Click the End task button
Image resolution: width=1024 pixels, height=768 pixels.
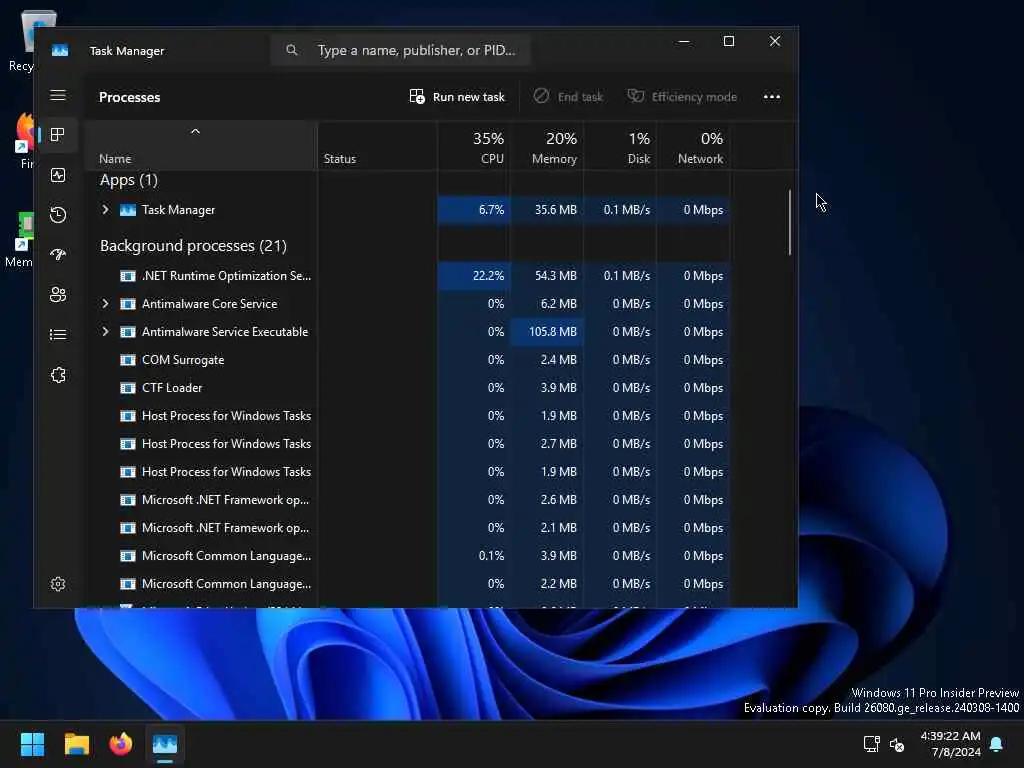[x=568, y=97]
